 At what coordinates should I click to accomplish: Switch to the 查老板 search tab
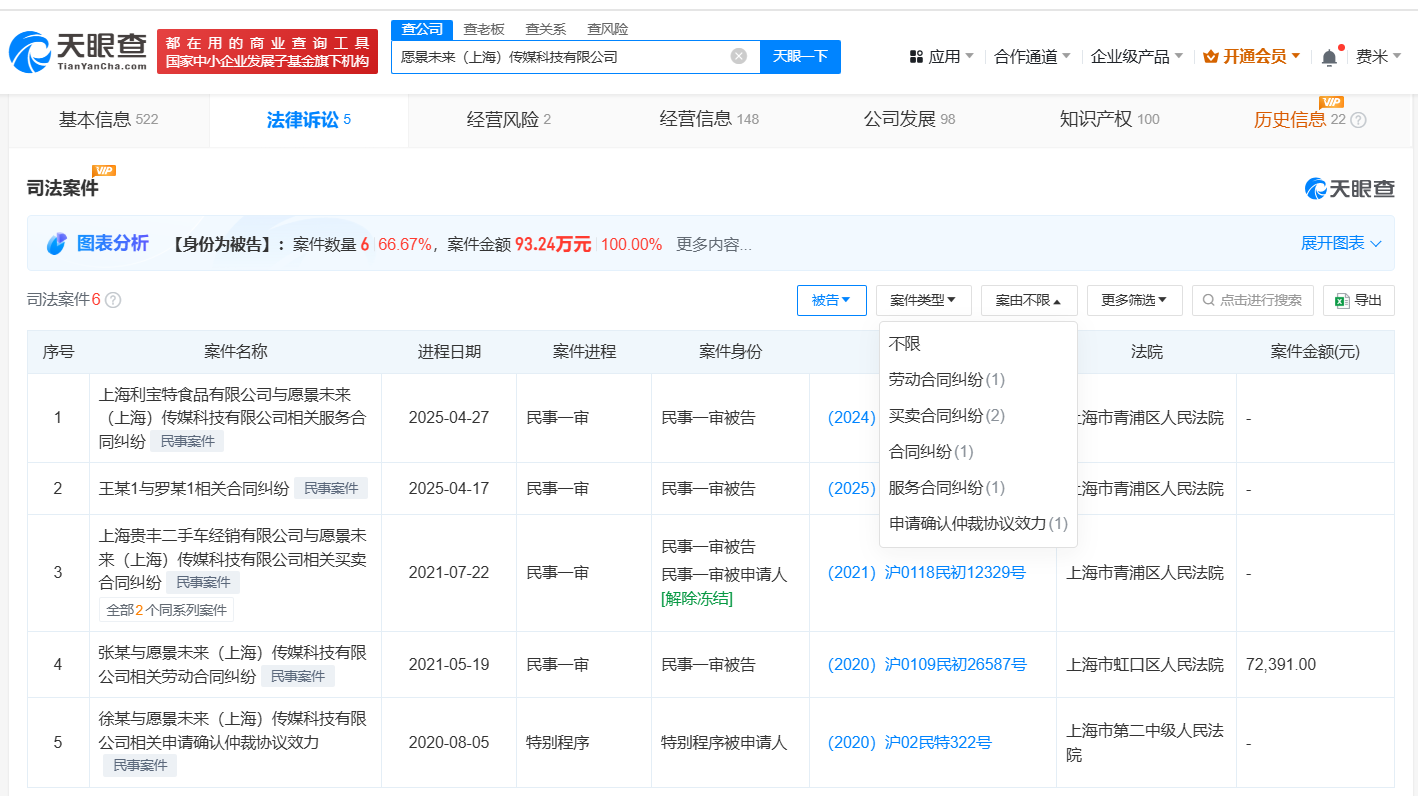pos(483,29)
